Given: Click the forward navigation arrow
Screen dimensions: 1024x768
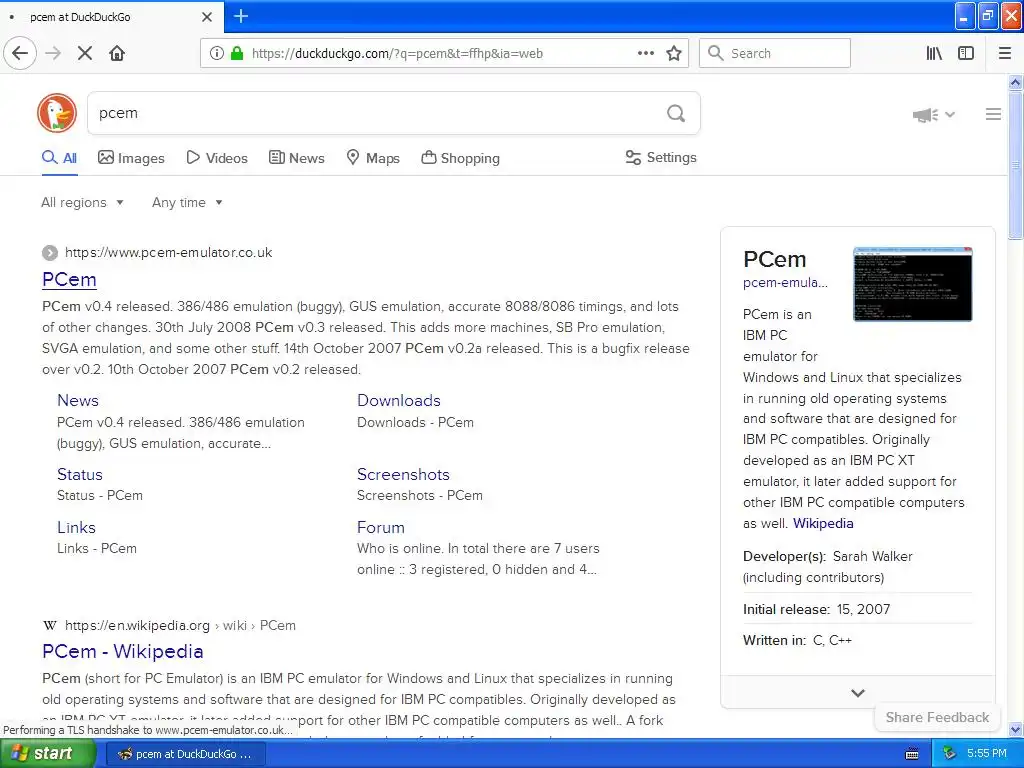Looking at the screenshot, I should click(54, 53).
